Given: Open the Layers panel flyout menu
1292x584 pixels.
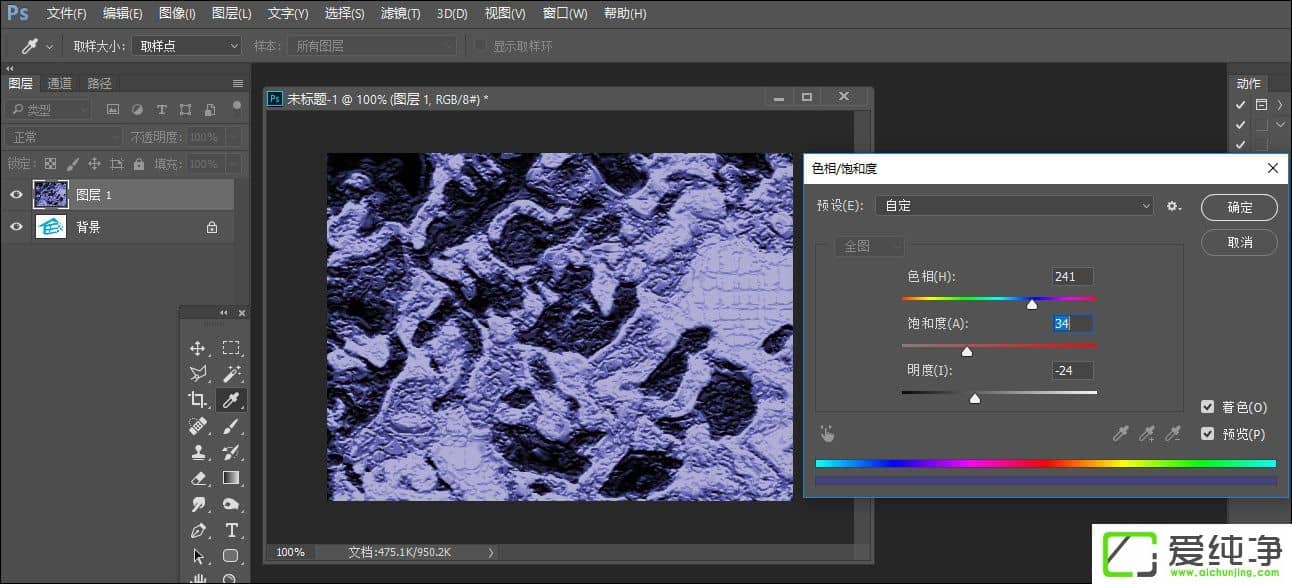Looking at the screenshot, I should [238, 83].
